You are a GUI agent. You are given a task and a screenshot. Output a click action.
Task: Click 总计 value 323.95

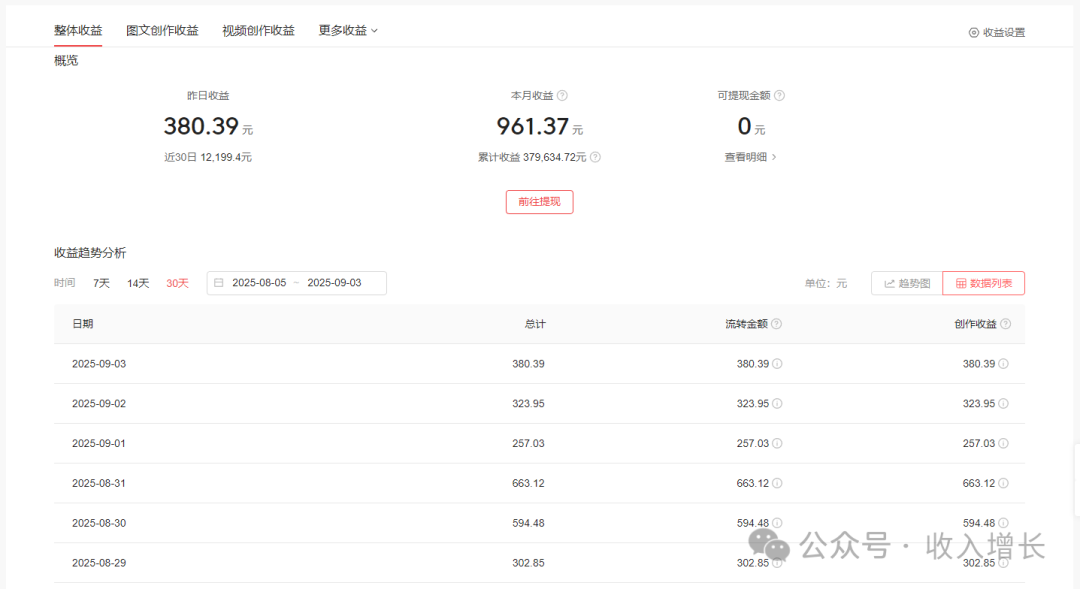(x=528, y=404)
